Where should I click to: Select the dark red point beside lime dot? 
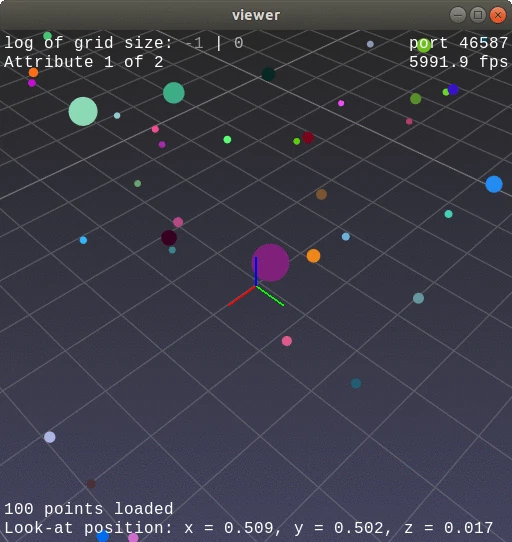coord(308,138)
